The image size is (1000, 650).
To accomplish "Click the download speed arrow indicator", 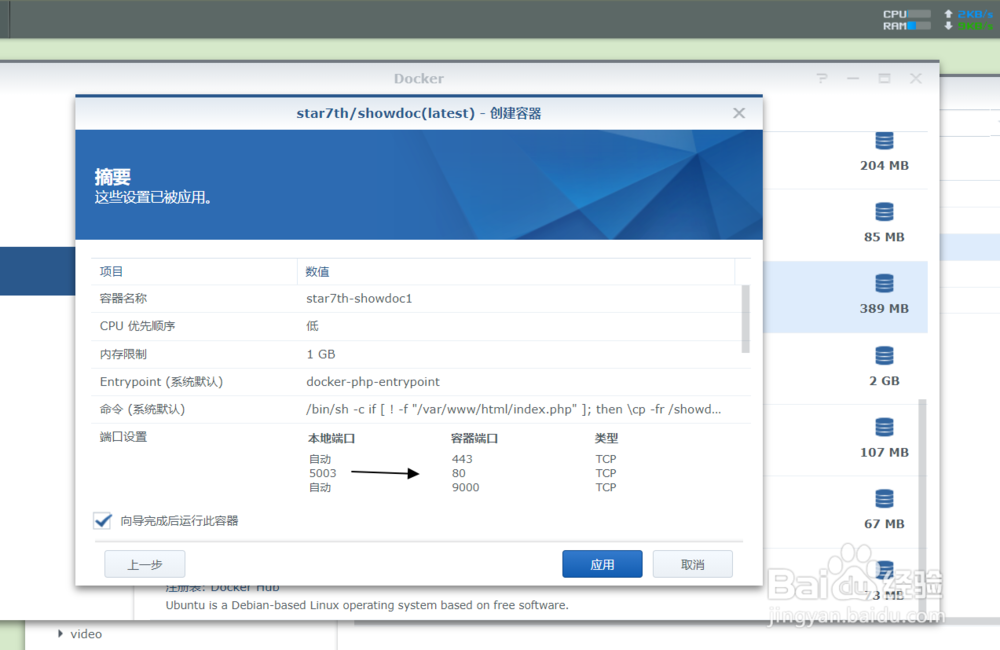I will point(948,26).
